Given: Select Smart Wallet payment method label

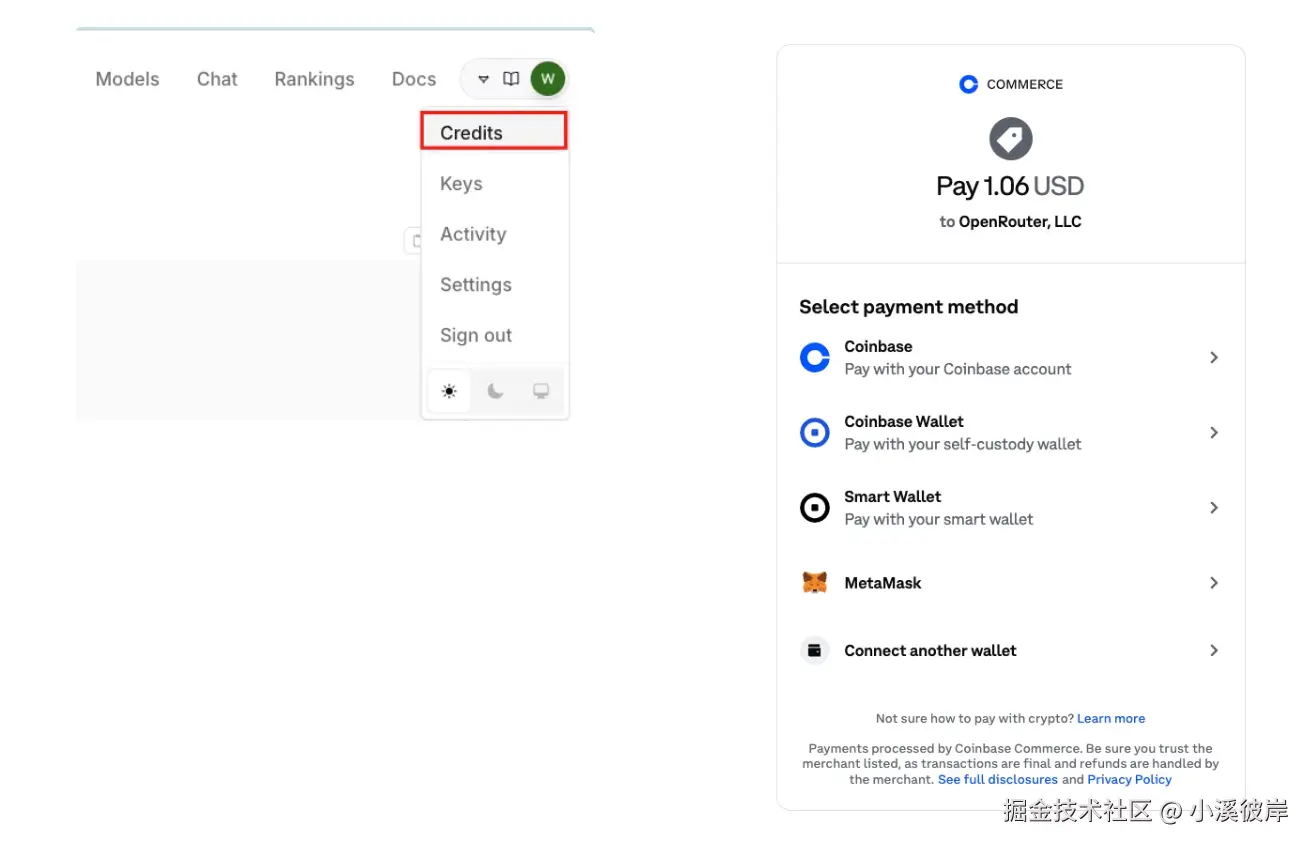Looking at the screenshot, I should point(892,496).
